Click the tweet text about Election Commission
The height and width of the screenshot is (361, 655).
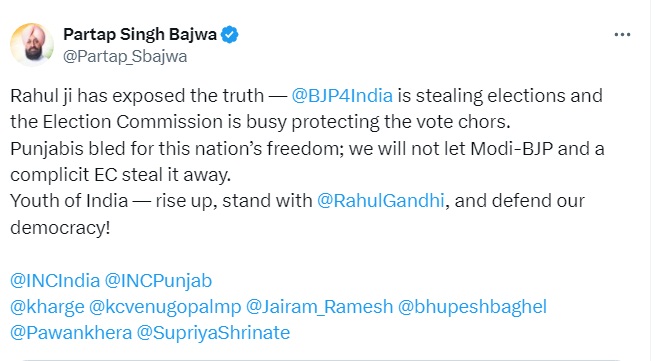click(x=260, y=122)
